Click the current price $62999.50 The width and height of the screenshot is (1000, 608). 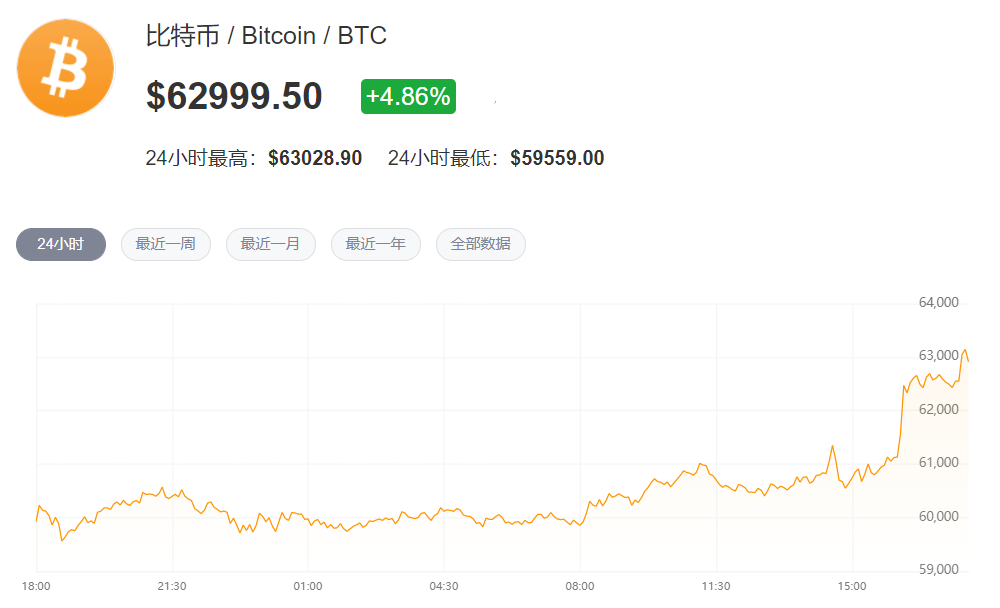tap(234, 97)
